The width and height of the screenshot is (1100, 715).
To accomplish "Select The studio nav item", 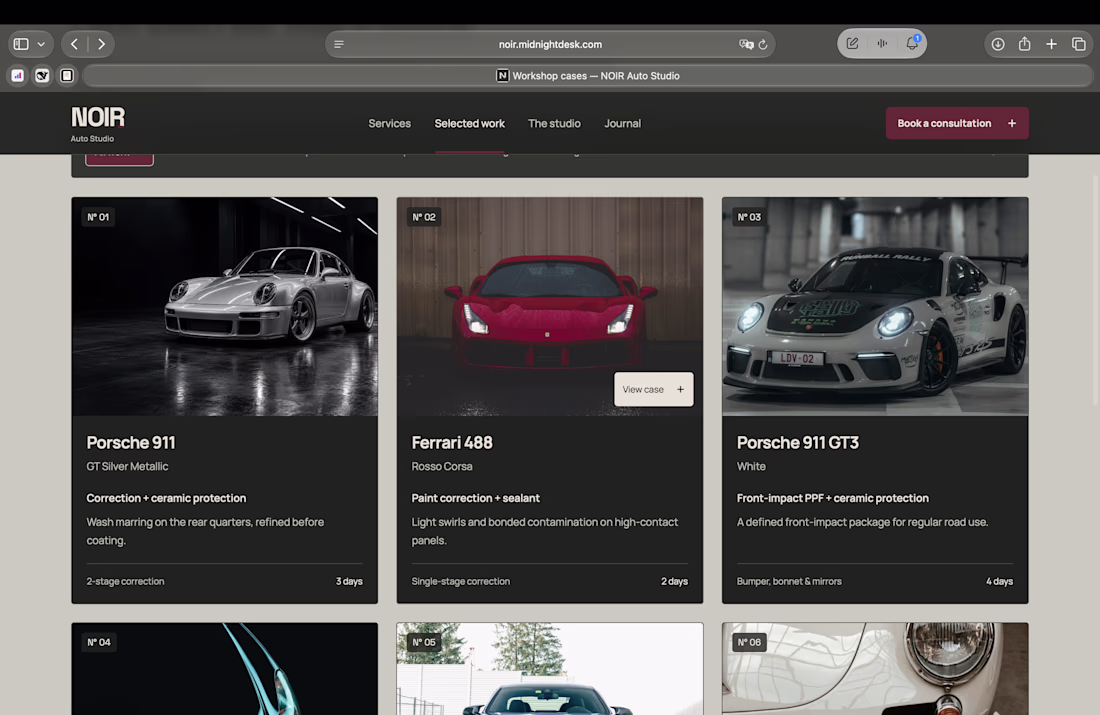I will point(554,123).
